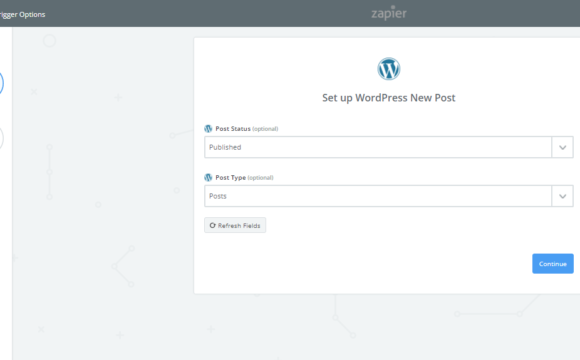Click the 'Set up WordPress New Post' heading

pyautogui.click(x=388, y=98)
